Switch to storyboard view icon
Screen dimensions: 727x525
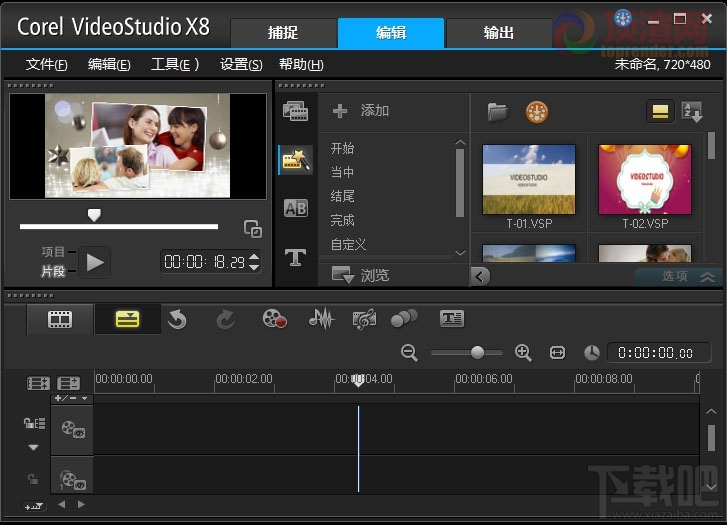pyautogui.click(x=61, y=319)
